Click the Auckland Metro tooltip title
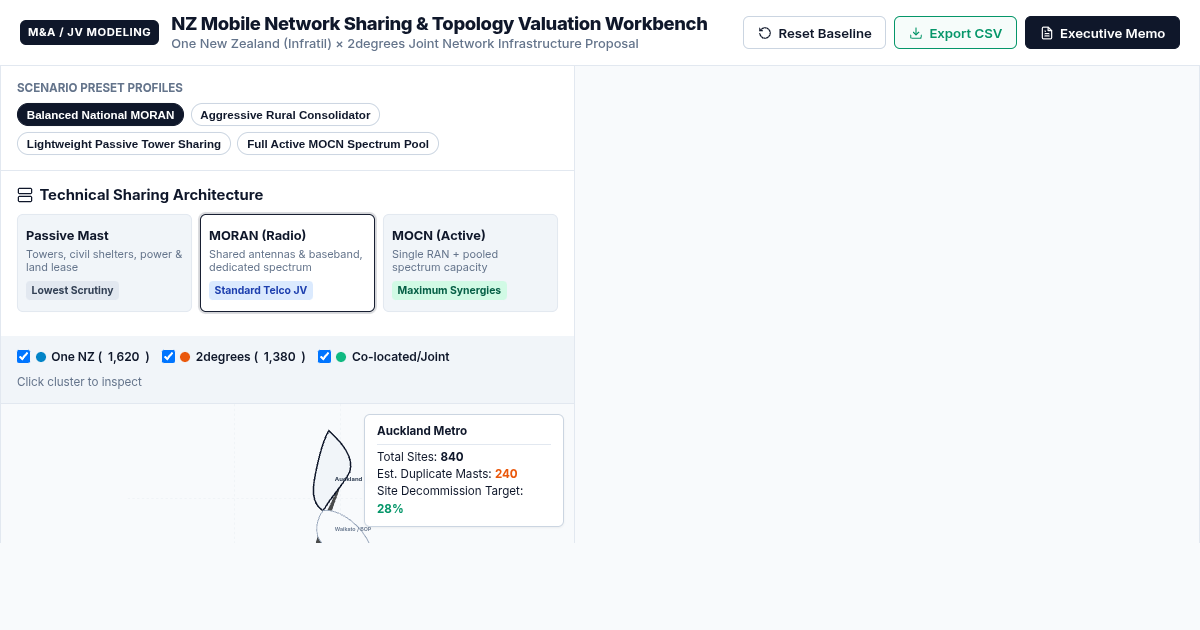 click(x=422, y=431)
